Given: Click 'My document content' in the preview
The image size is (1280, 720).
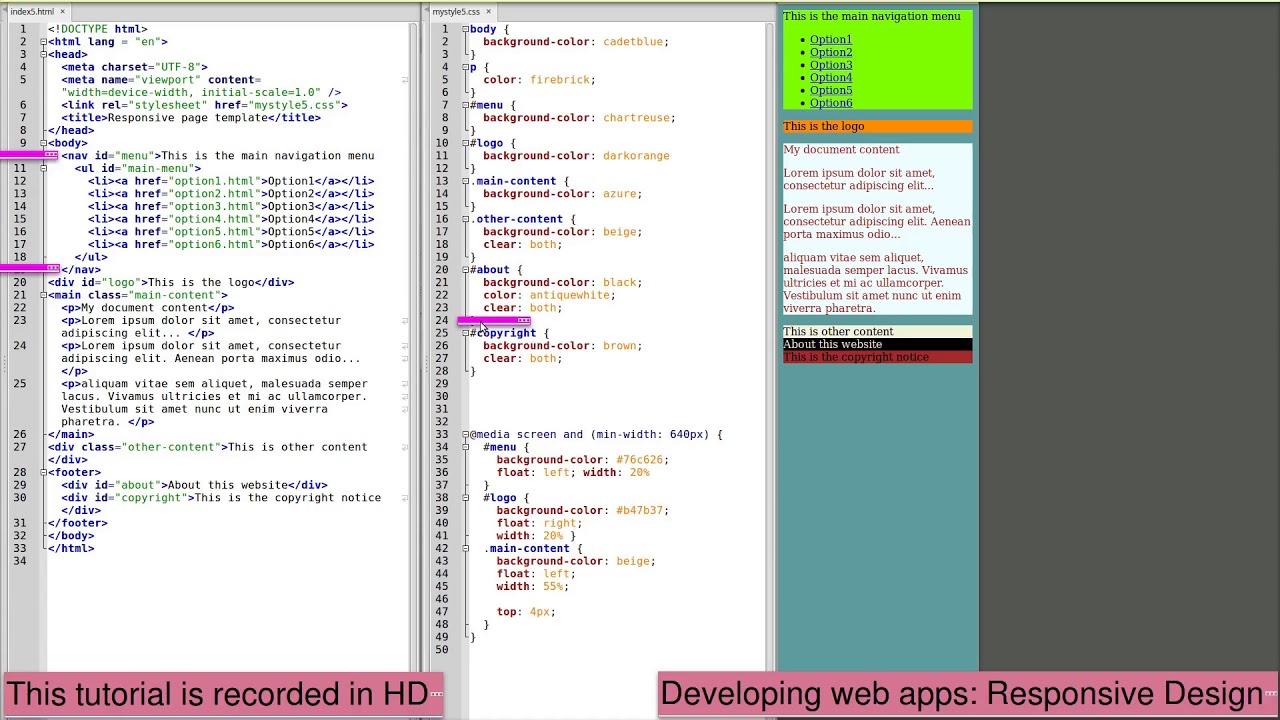Looking at the screenshot, I should click(841, 150).
